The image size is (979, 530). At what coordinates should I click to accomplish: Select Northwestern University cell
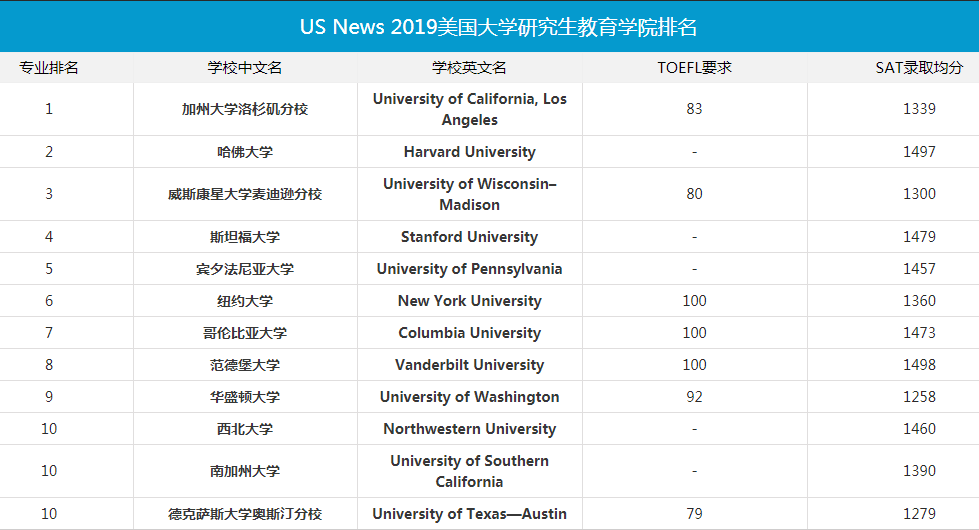coord(470,429)
